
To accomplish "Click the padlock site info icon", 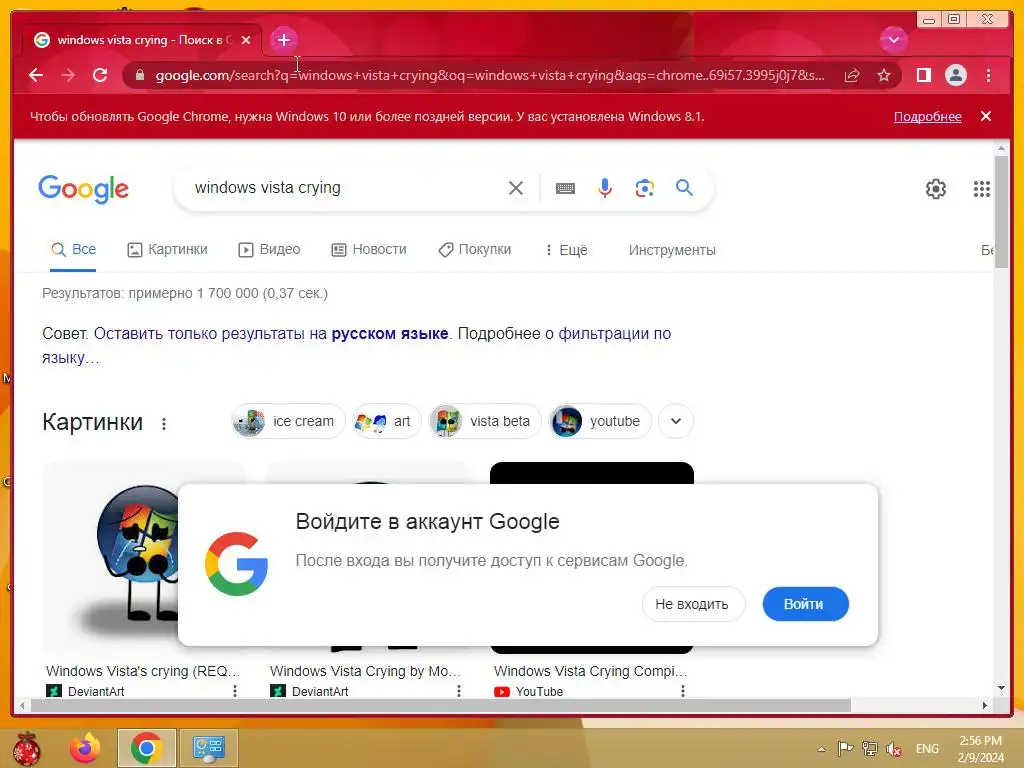I will coord(139,75).
